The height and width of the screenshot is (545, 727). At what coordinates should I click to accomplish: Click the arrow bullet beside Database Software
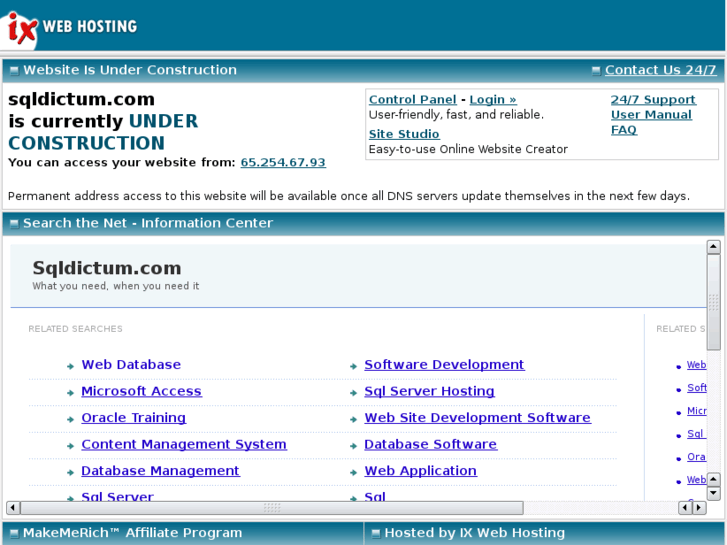pos(353,446)
